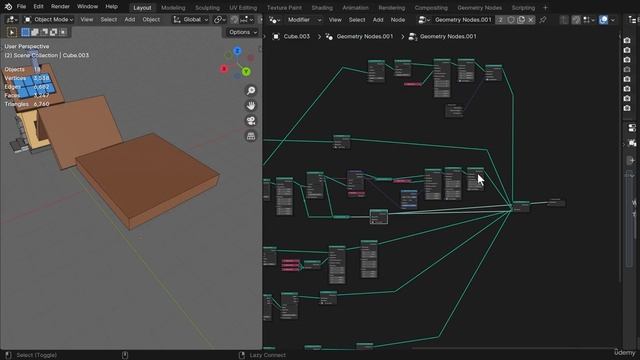This screenshot has height=360, width=640.
Task: Select the Group Output node at far right
Action: pyautogui.click(x=556, y=202)
